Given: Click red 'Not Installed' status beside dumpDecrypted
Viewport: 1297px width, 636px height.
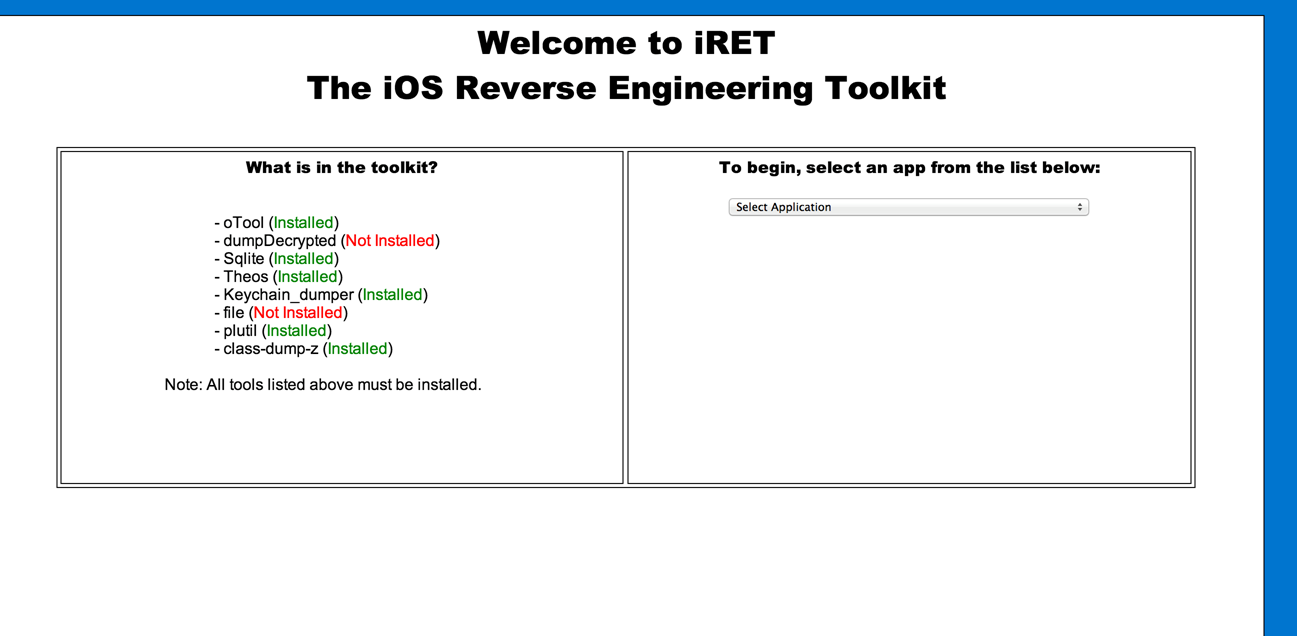Looking at the screenshot, I should [x=390, y=241].
